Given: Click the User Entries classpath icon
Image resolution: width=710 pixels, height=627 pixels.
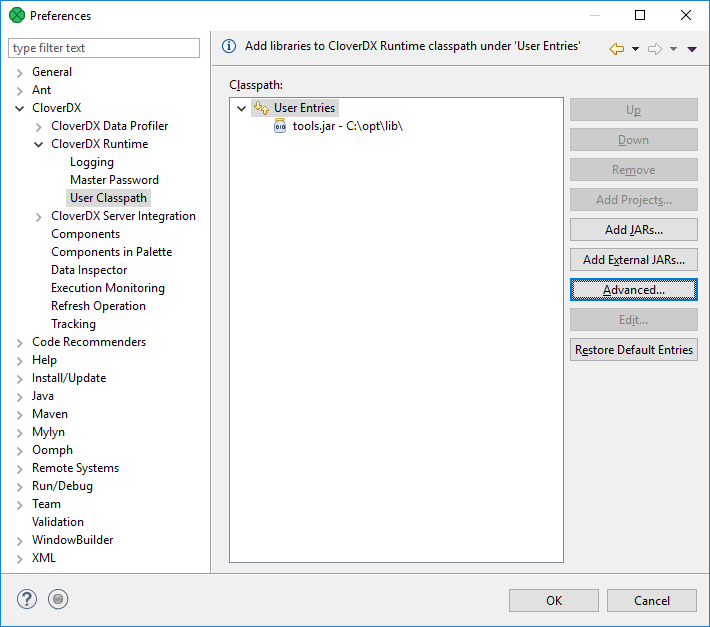Looking at the screenshot, I should 261,108.
